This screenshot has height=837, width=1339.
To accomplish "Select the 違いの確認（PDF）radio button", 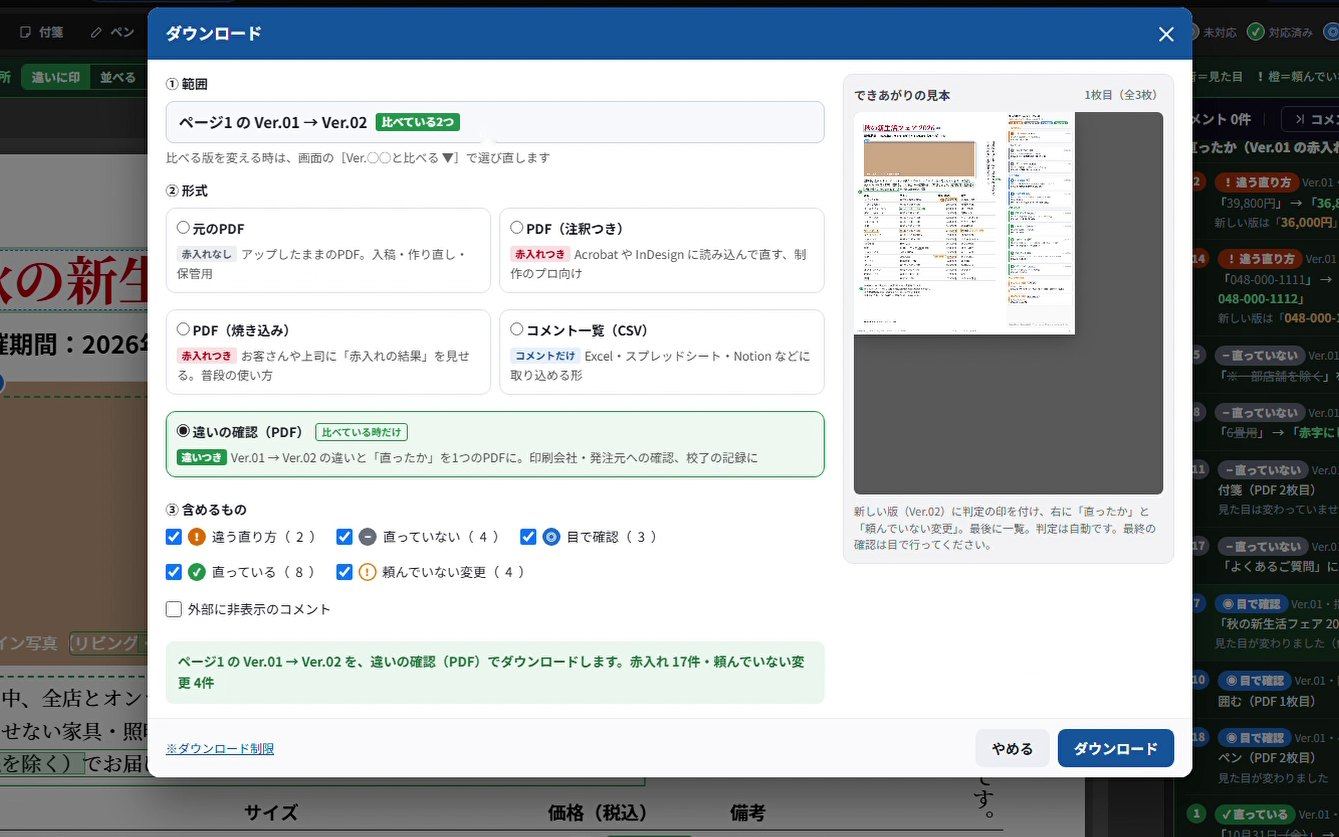I will 183,431.
